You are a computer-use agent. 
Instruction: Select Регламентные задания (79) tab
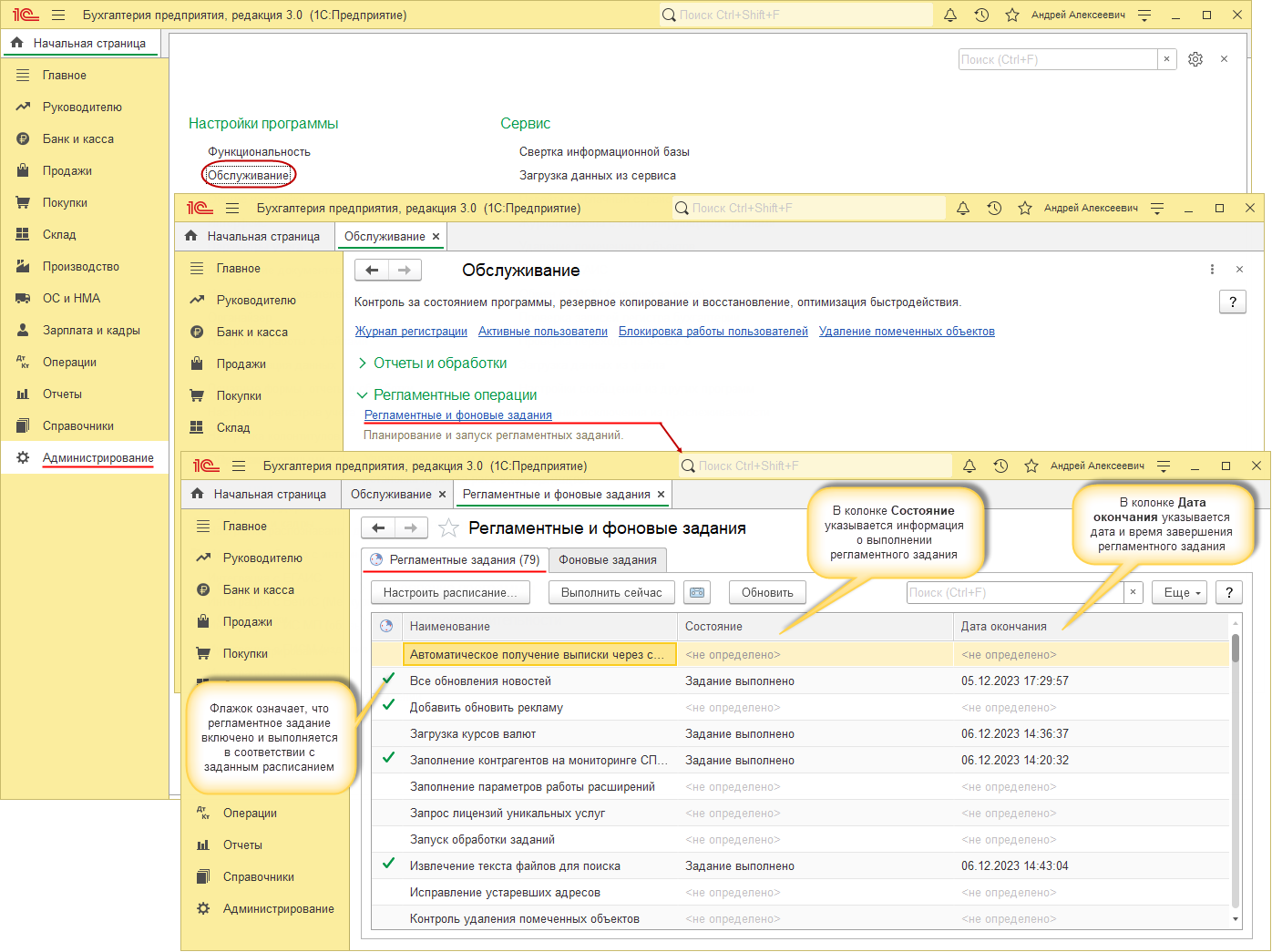(x=454, y=559)
